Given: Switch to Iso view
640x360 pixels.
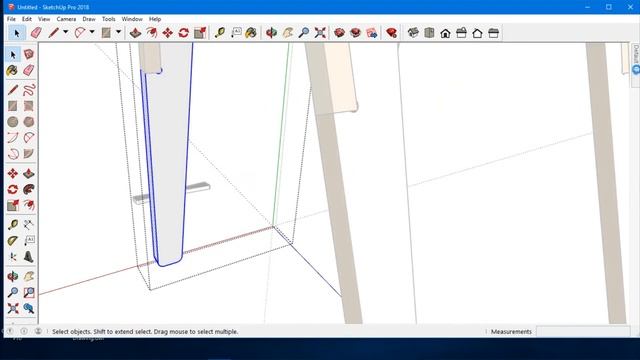Looking at the screenshot, I should point(413,33).
